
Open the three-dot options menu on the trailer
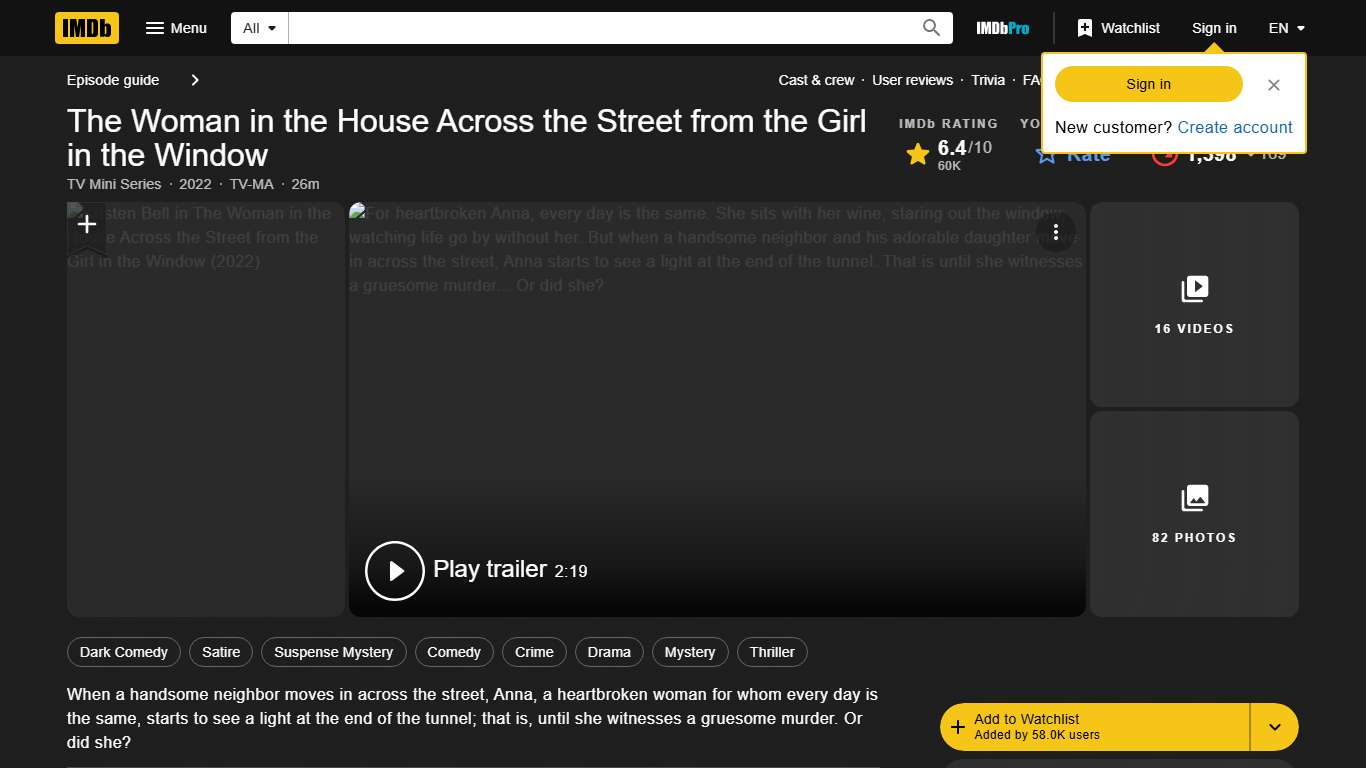coord(1056,231)
